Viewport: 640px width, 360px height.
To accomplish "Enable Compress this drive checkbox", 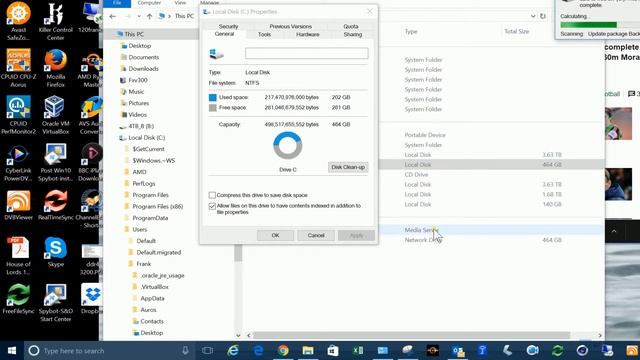I will click(212, 195).
